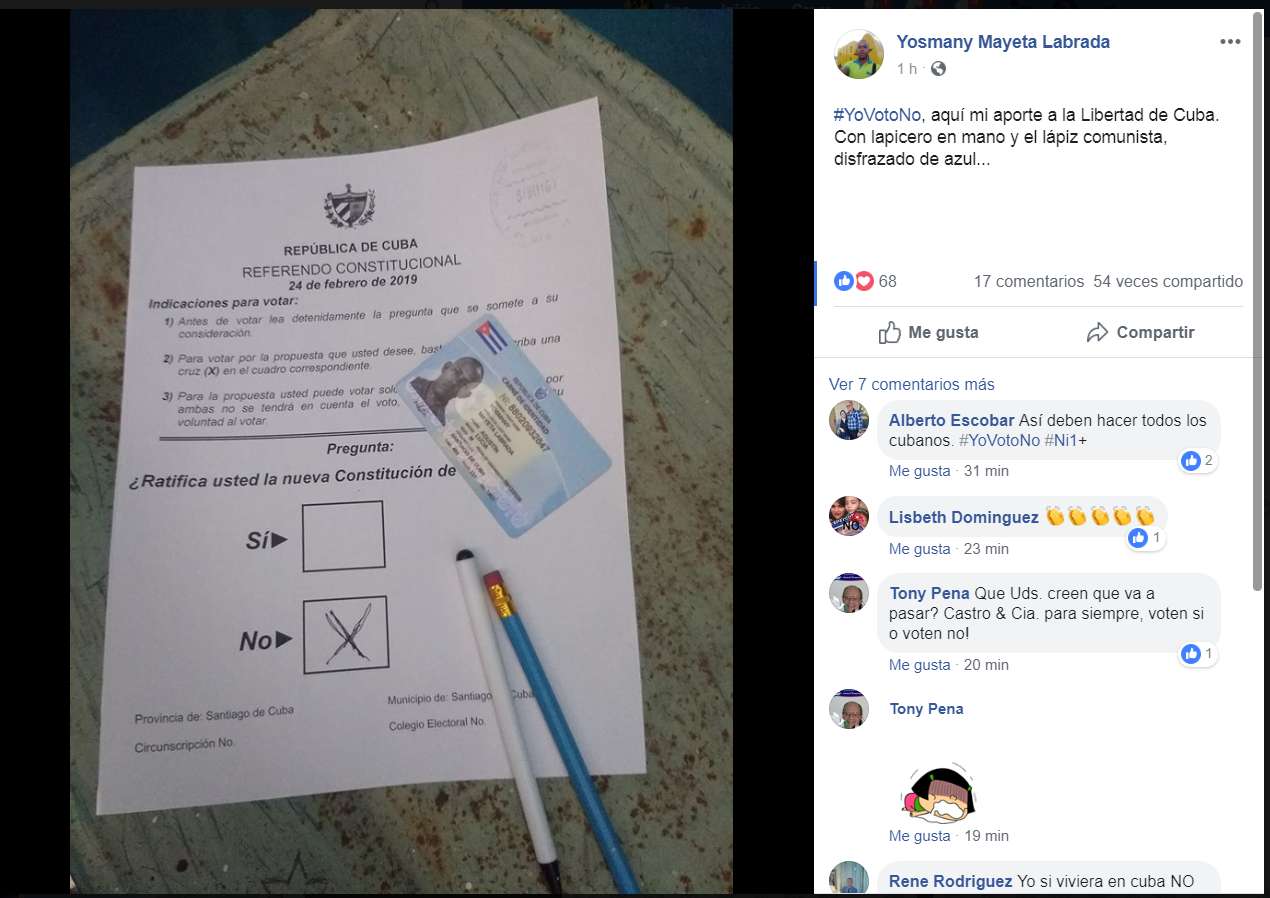Screen dimensions: 1270x898
Task: Open the three-dots post options menu
Action: 1229,42
